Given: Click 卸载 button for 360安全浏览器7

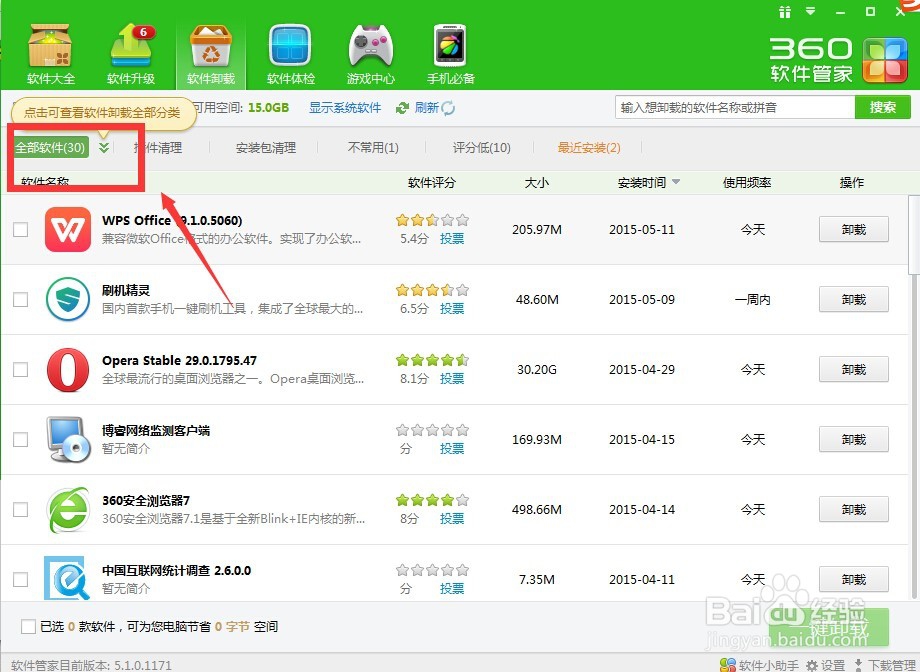Looking at the screenshot, I should pyautogui.click(x=854, y=509).
